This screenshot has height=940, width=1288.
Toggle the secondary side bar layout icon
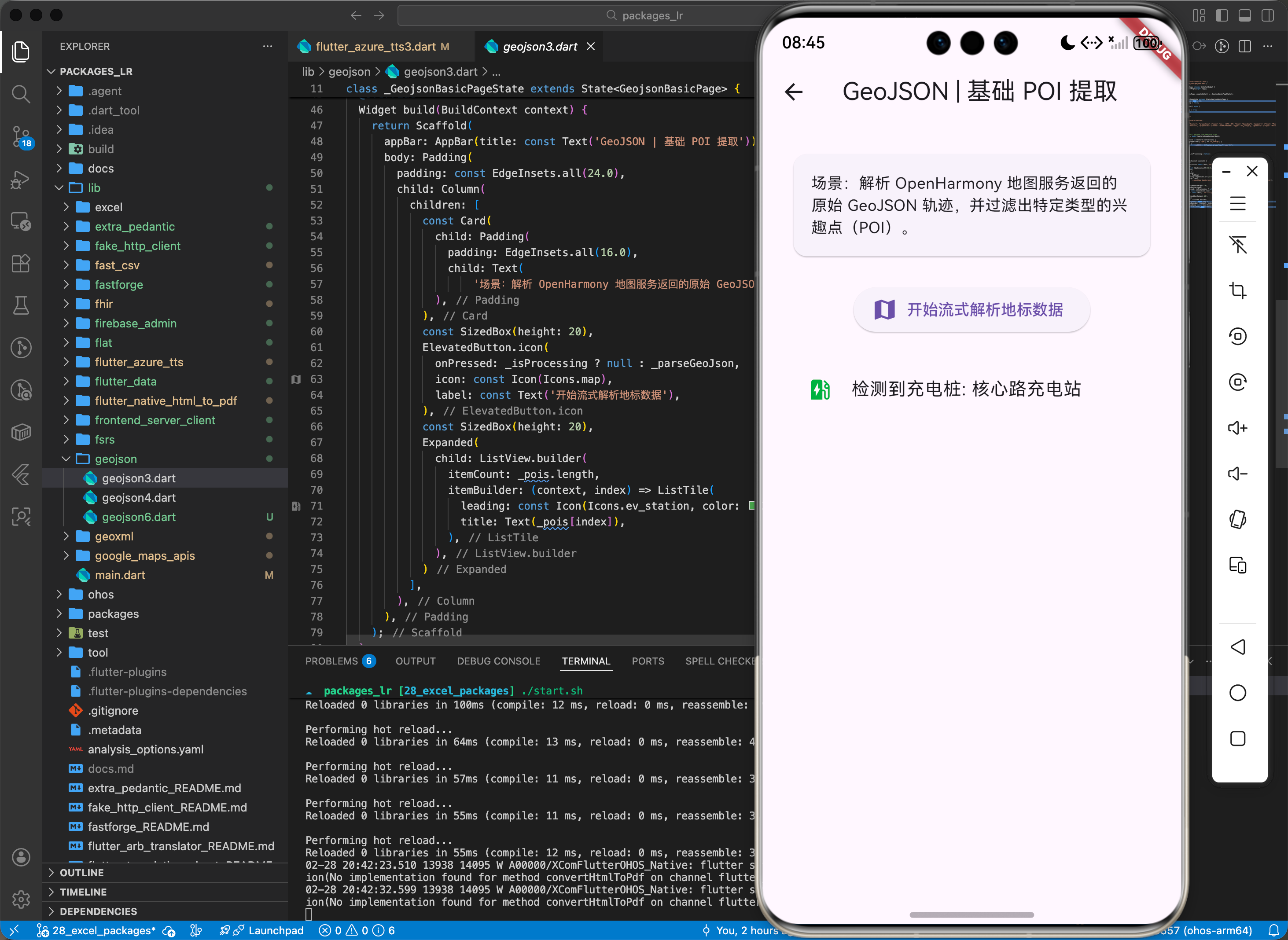1268,15
